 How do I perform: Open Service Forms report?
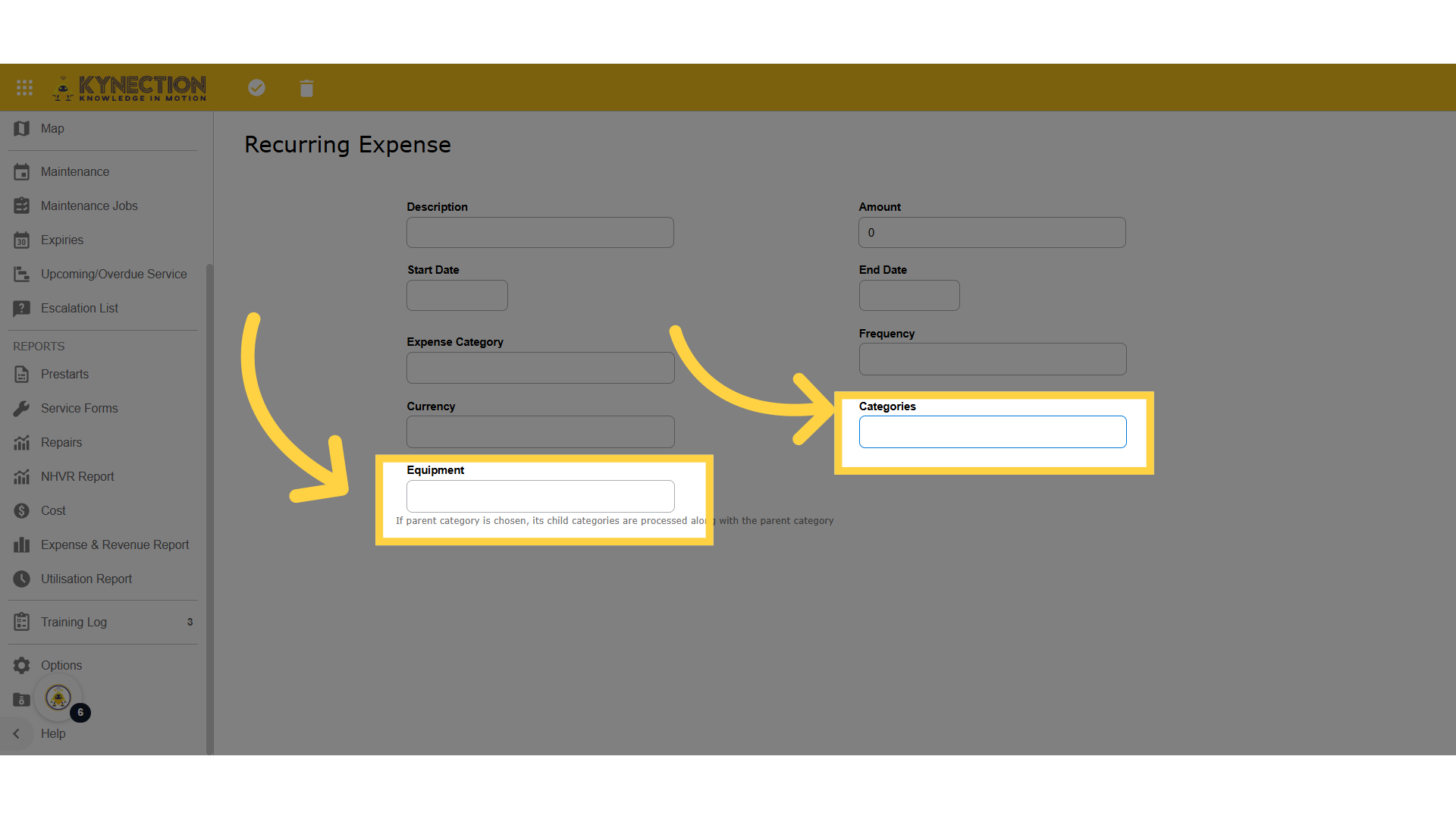pyautogui.click(x=80, y=409)
